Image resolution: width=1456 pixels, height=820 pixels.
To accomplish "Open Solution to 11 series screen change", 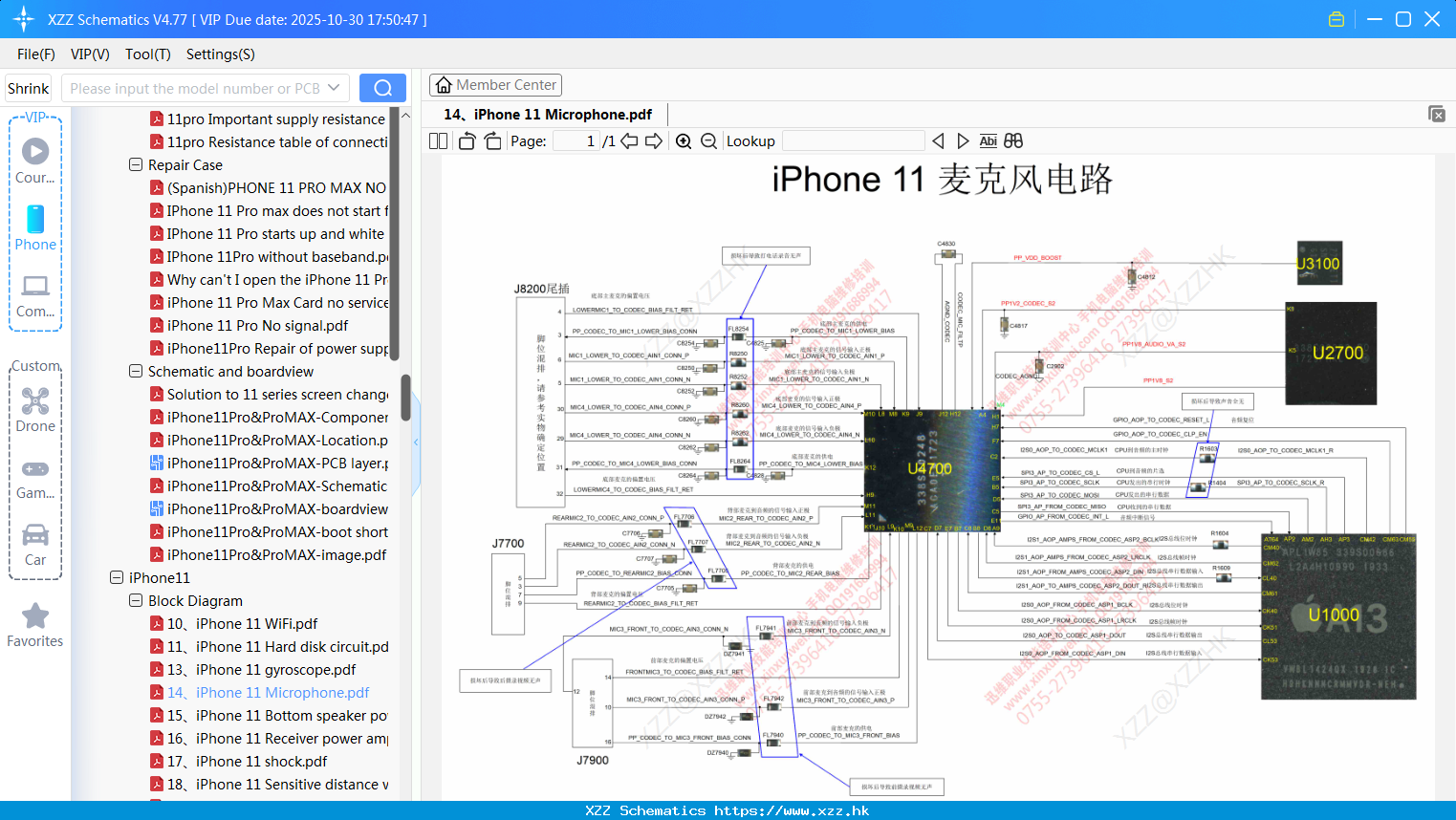I will click(269, 394).
